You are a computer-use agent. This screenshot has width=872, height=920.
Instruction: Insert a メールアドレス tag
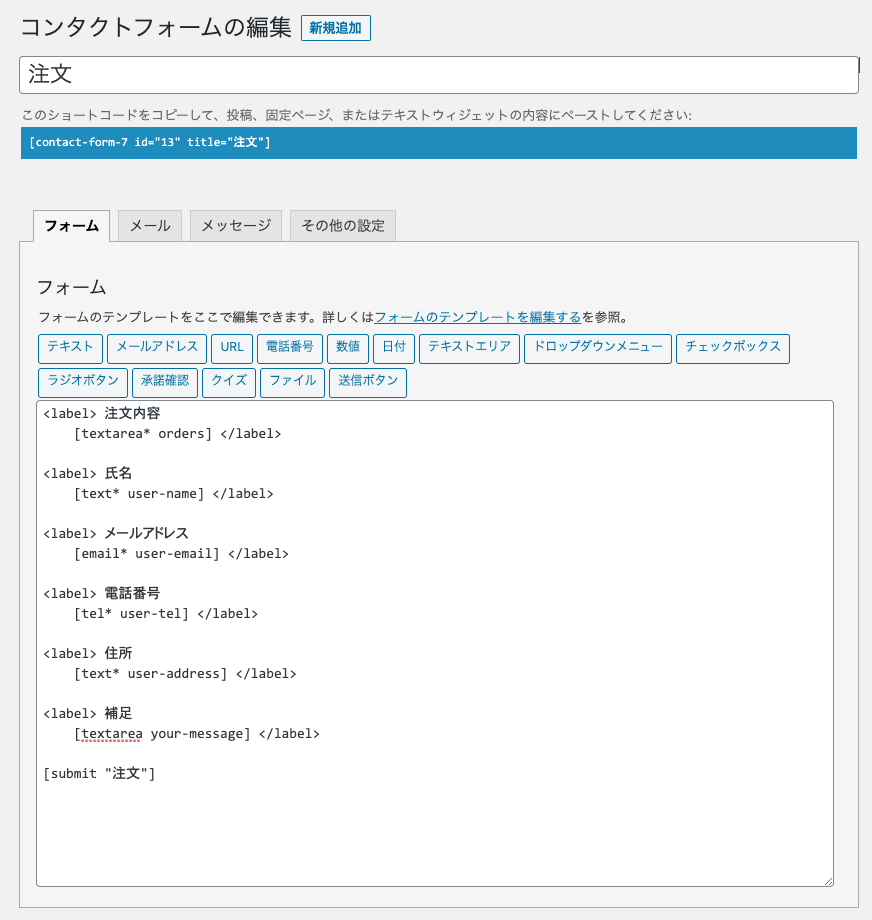[157, 349]
